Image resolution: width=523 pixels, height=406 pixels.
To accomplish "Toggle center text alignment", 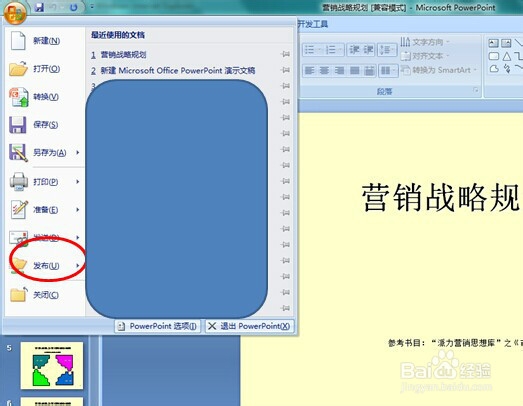I will pyautogui.click(x=325, y=70).
